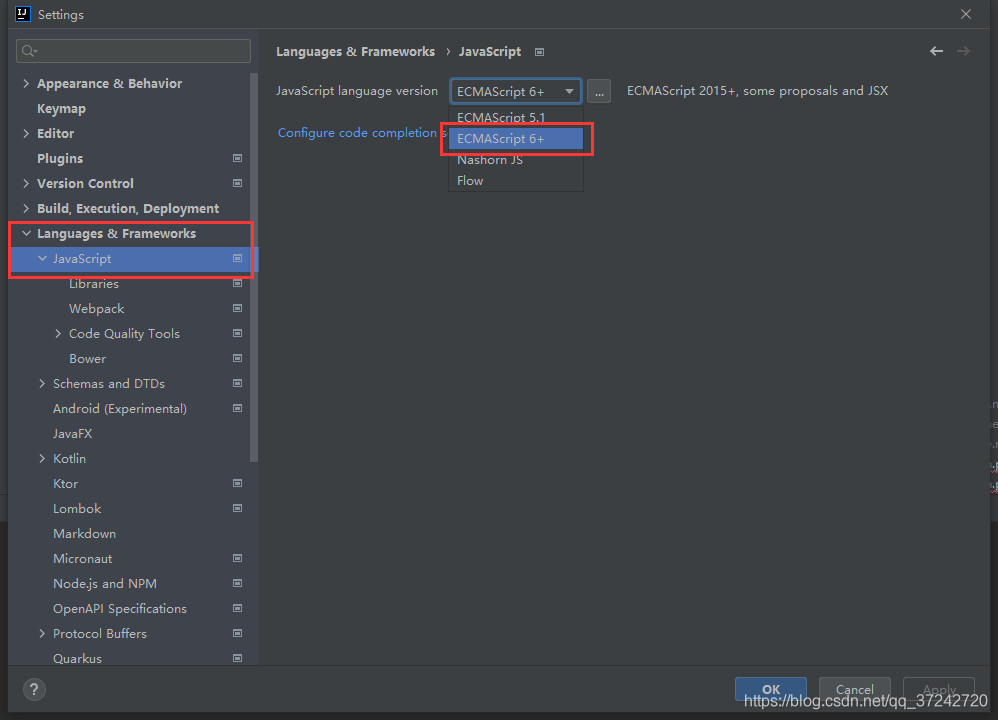Image resolution: width=998 pixels, height=720 pixels.
Task: Click project-level icon on Ktor row
Action: [x=237, y=484]
